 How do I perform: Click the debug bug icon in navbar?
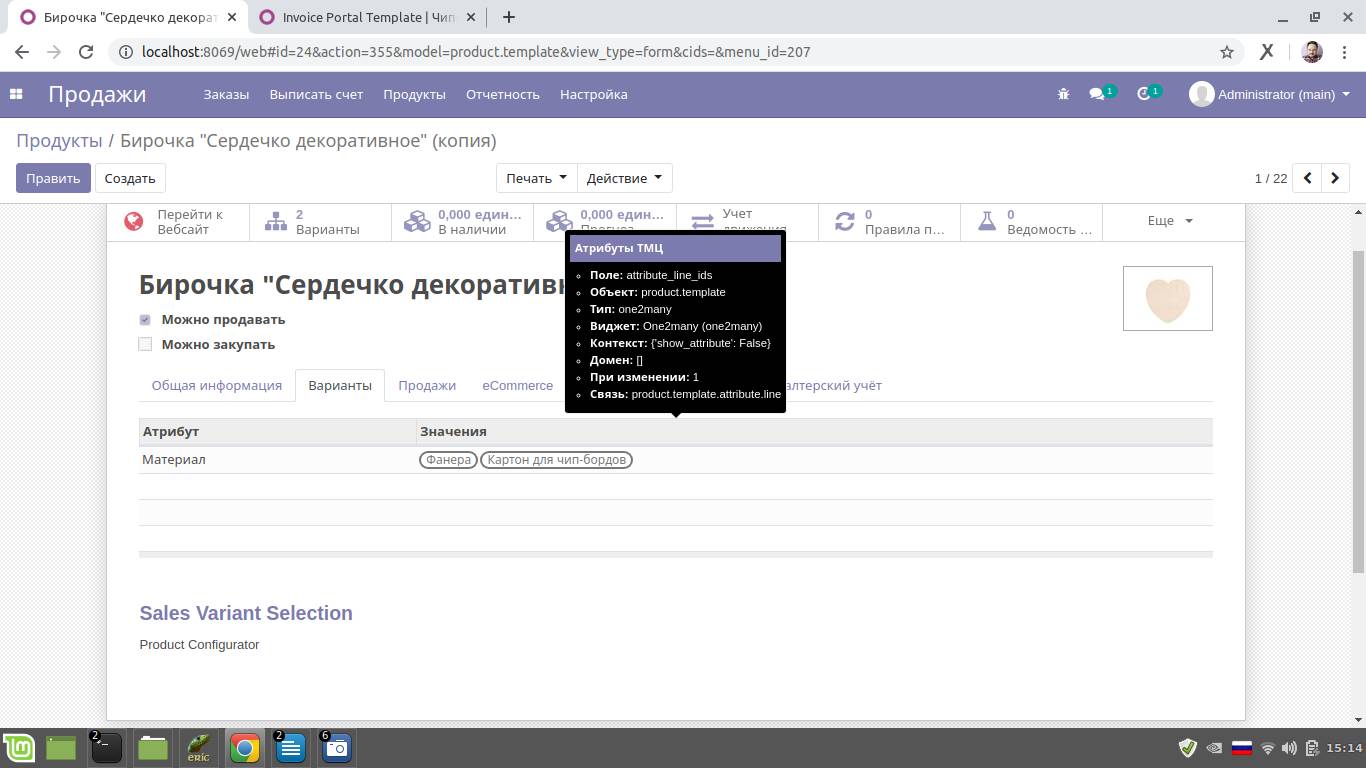click(1063, 94)
